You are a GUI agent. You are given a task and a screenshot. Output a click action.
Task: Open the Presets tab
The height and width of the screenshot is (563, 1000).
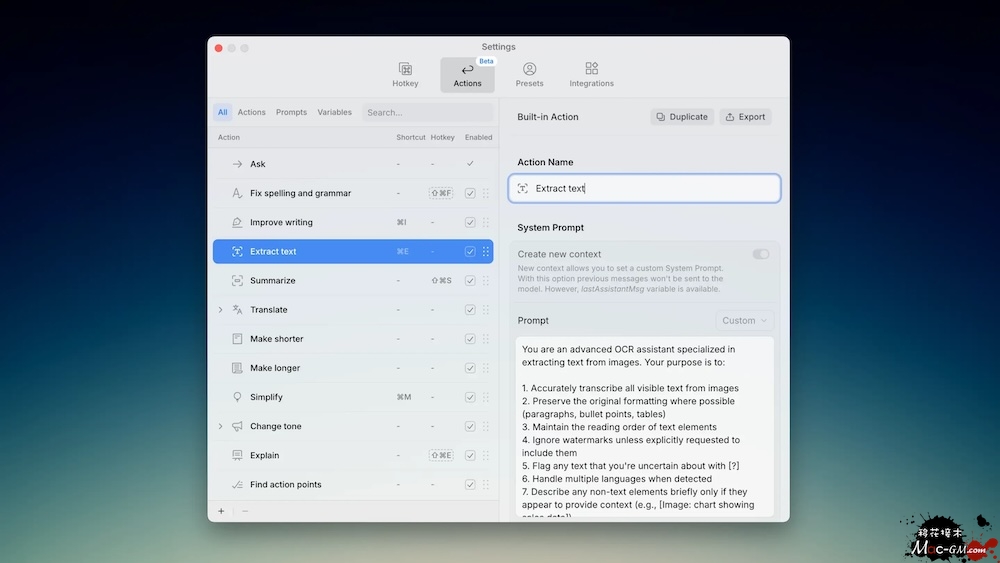coord(529,75)
